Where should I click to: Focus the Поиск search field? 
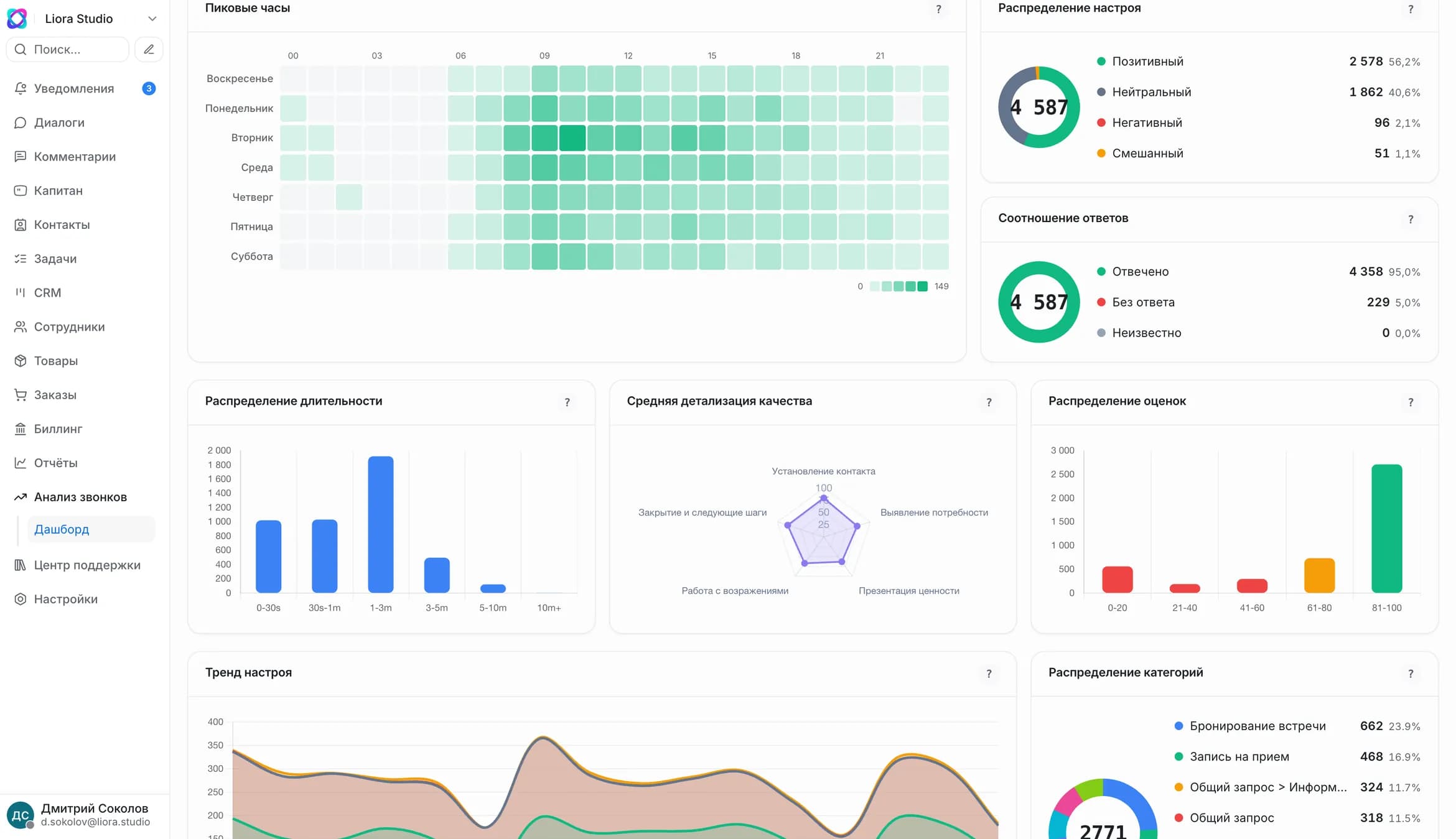[68, 49]
